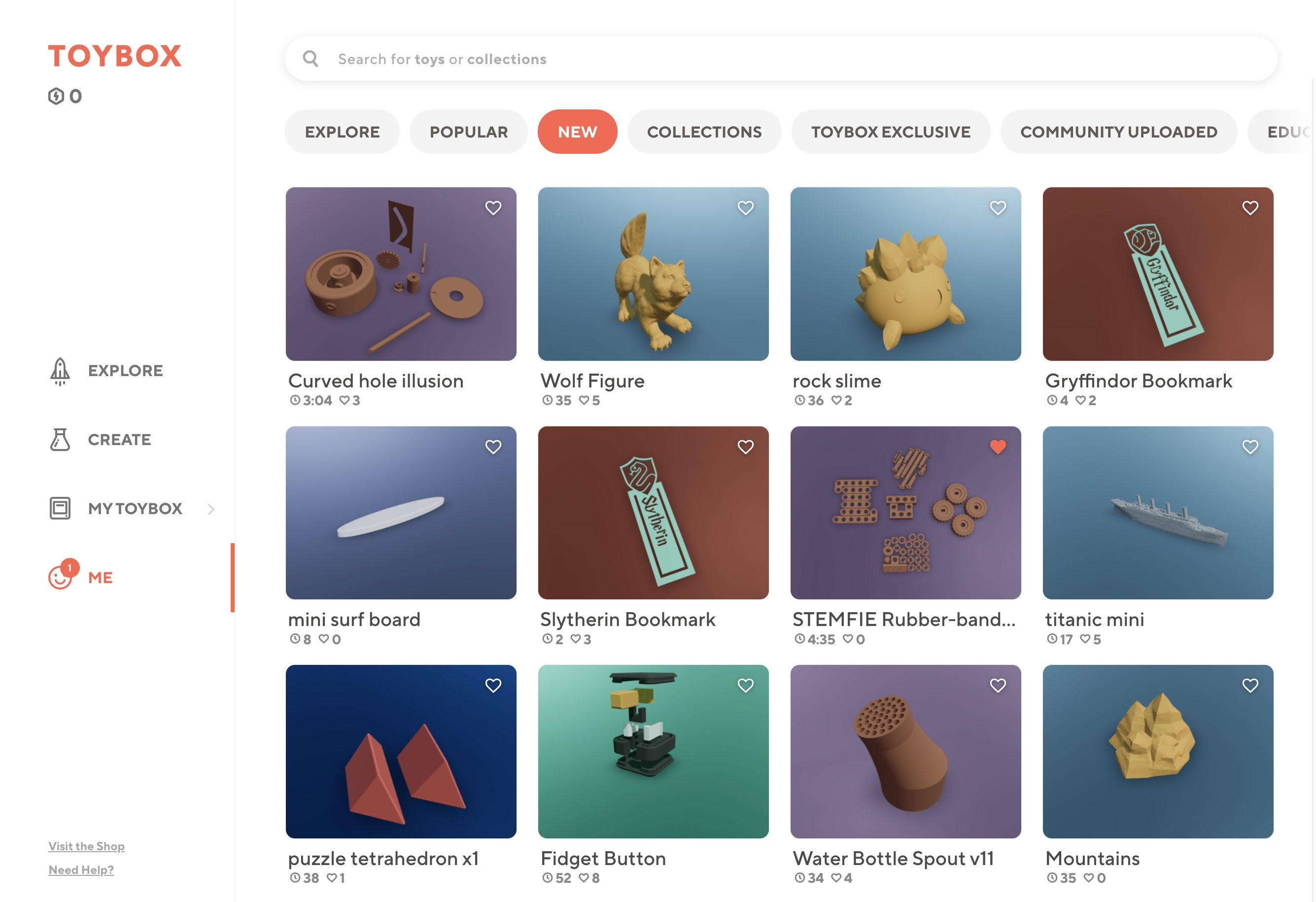The width and height of the screenshot is (1316, 902).
Task: Like the Fidget Button toy
Action: [746, 686]
